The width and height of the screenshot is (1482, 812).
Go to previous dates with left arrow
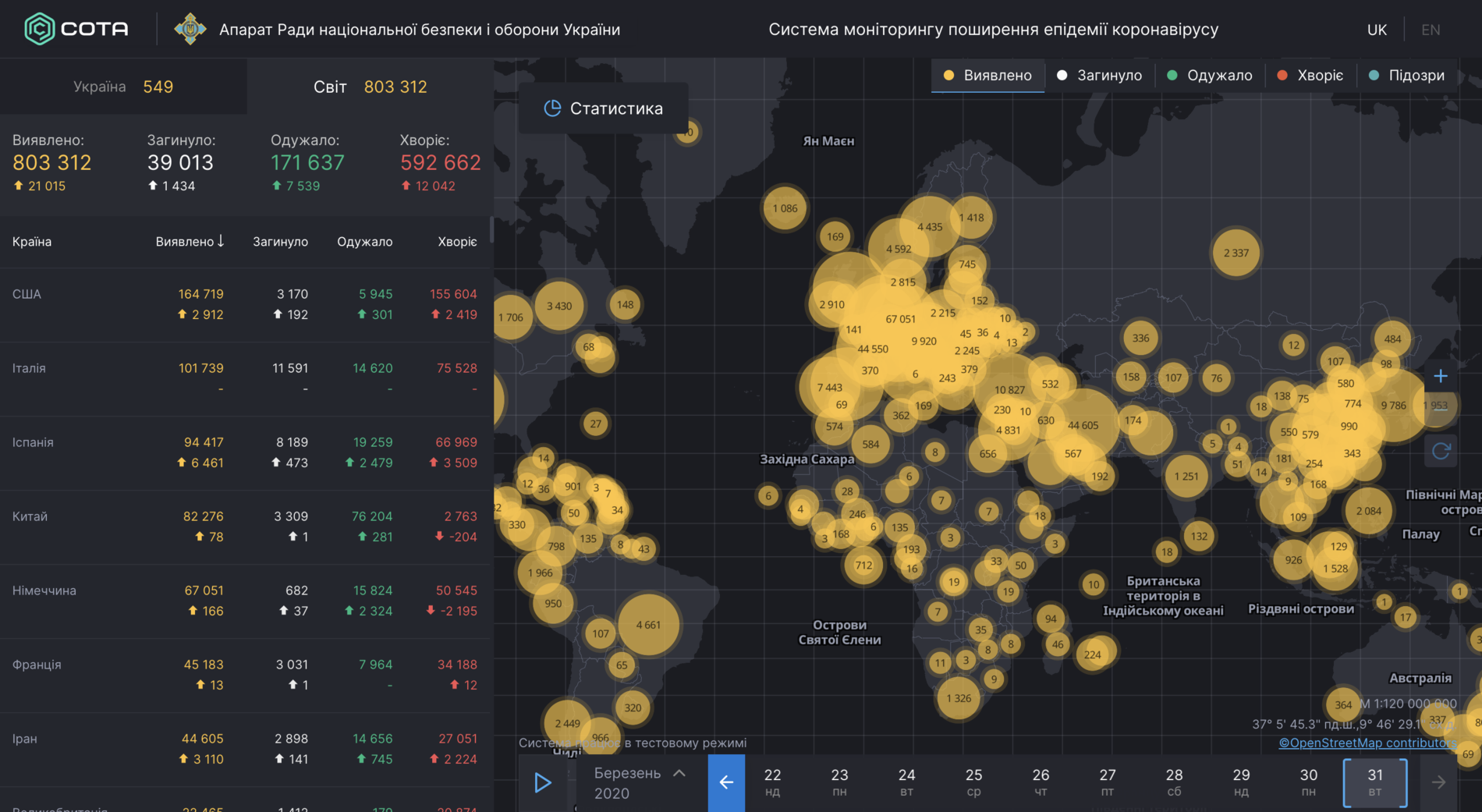tap(726, 782)
